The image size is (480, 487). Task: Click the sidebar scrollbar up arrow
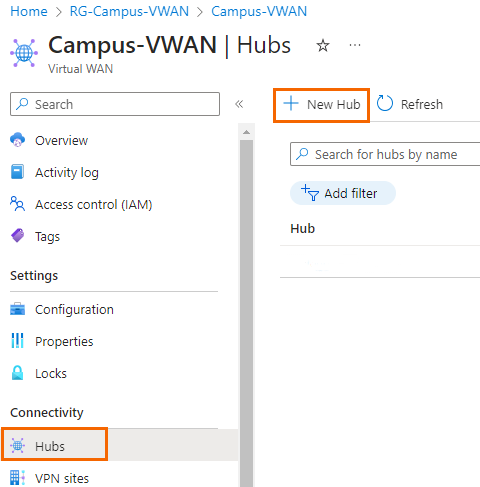click(x=246, y=132)
